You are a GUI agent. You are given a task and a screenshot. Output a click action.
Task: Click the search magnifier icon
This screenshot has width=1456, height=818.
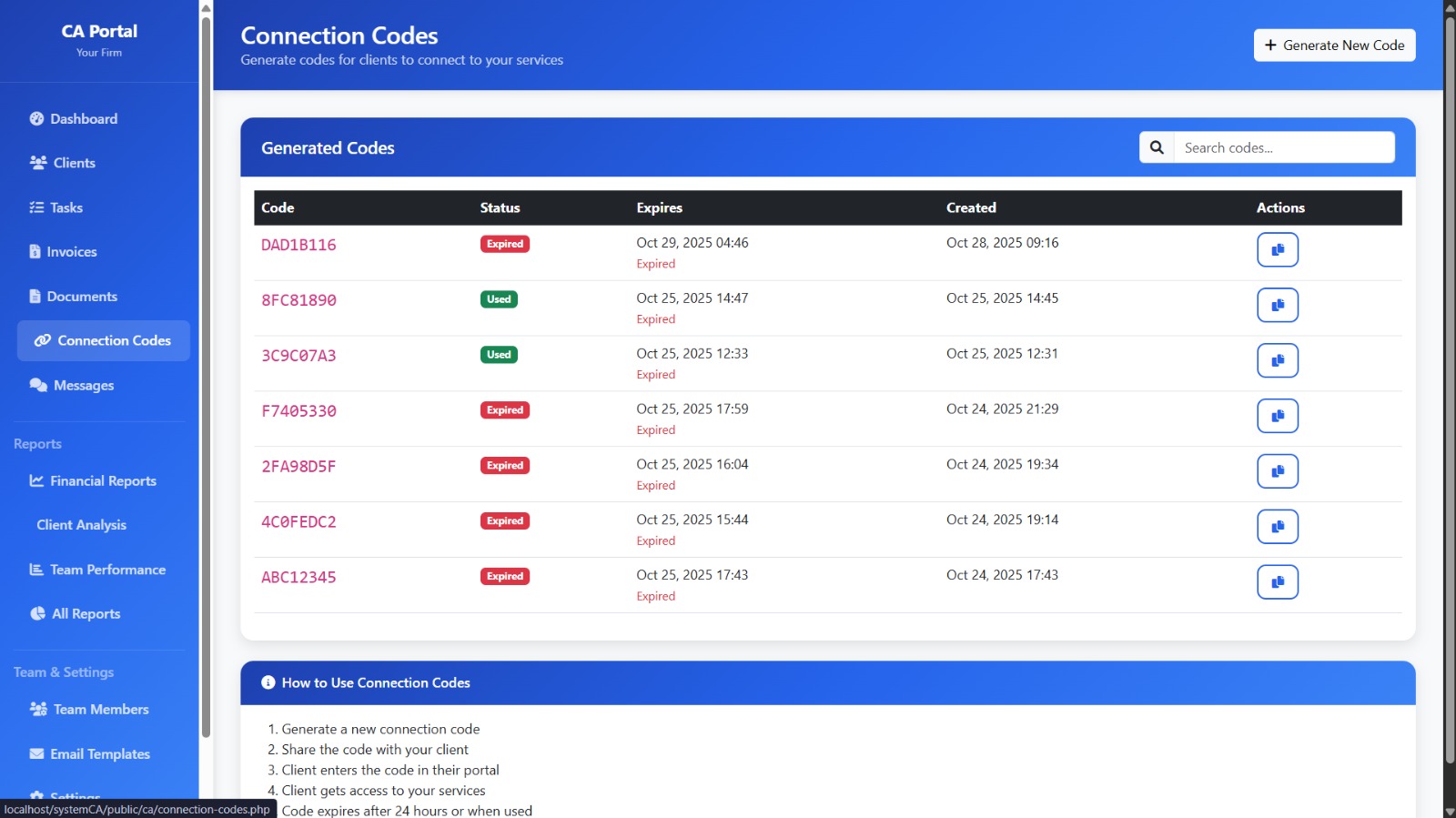click(1157, 147)
